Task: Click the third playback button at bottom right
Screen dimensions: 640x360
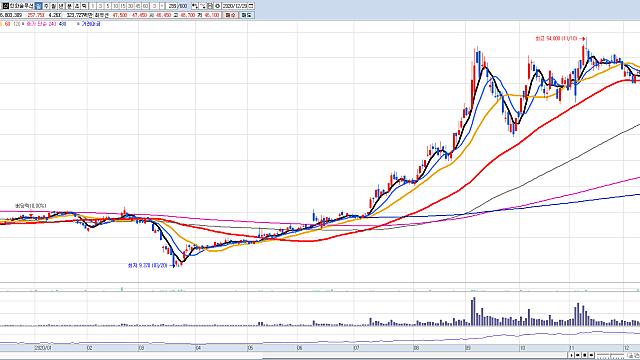Action: (x=584, y=355)
